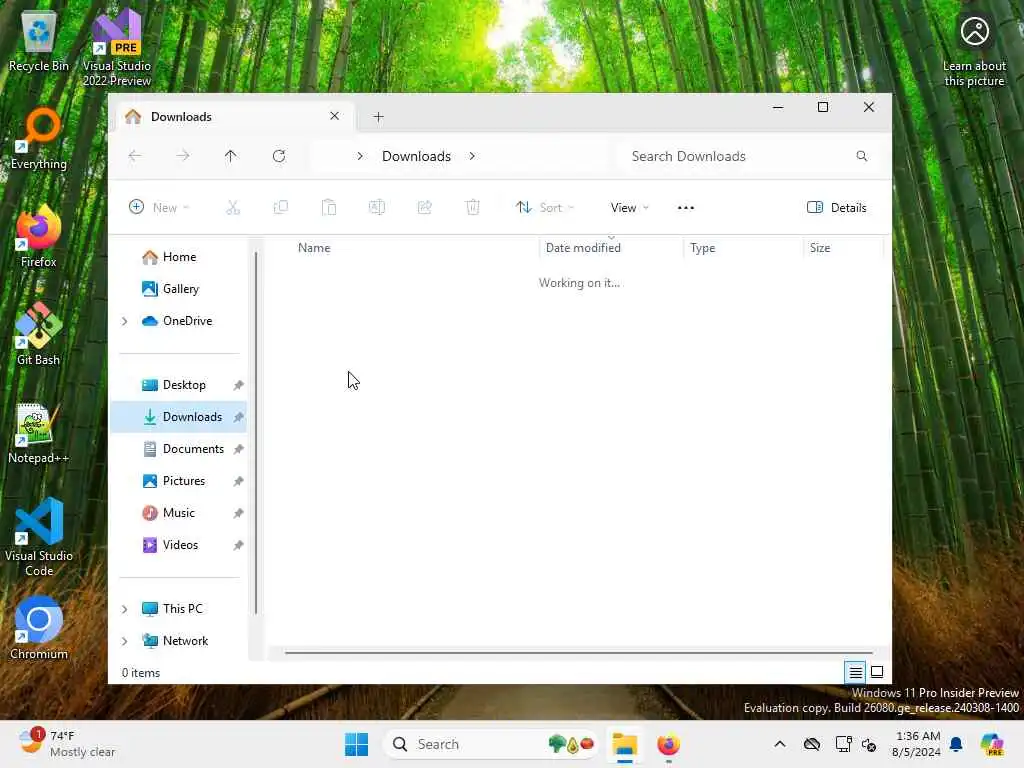Unpin Pictures from Quick access
Viewport: 1024px width, 768px height.
(x=238, y=481)
